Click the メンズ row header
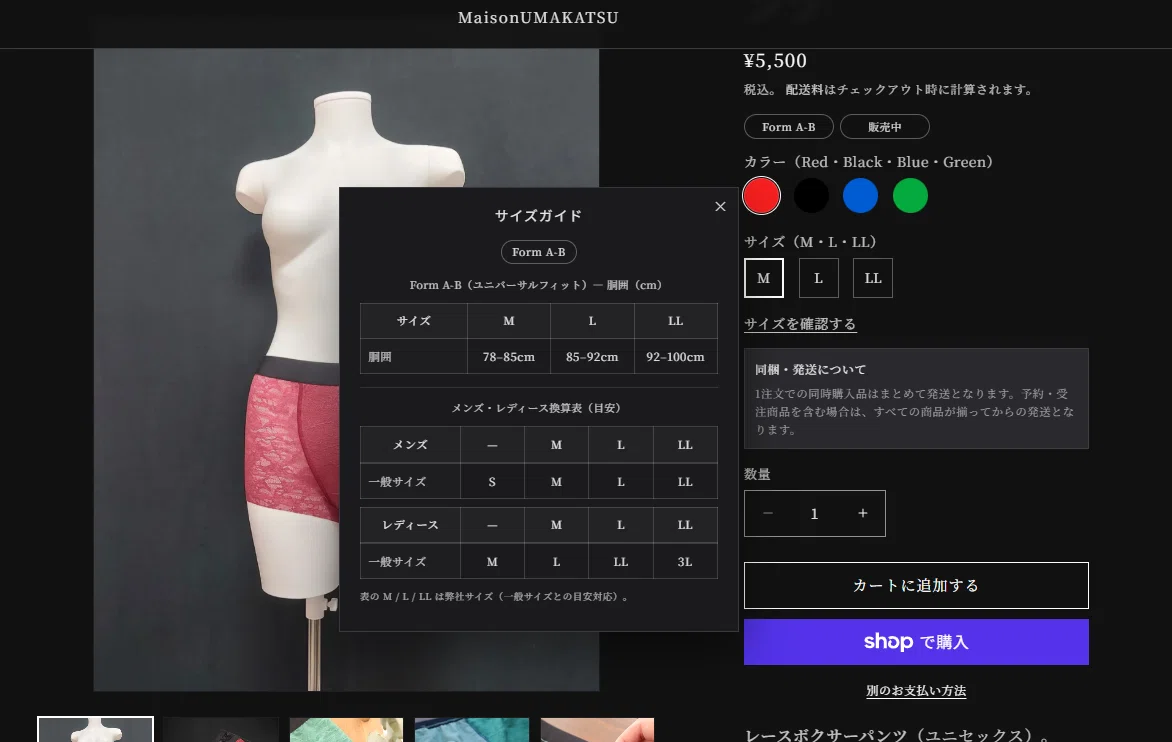The height and width of the screenshot is (742, 1172). (x=410, y=445)
